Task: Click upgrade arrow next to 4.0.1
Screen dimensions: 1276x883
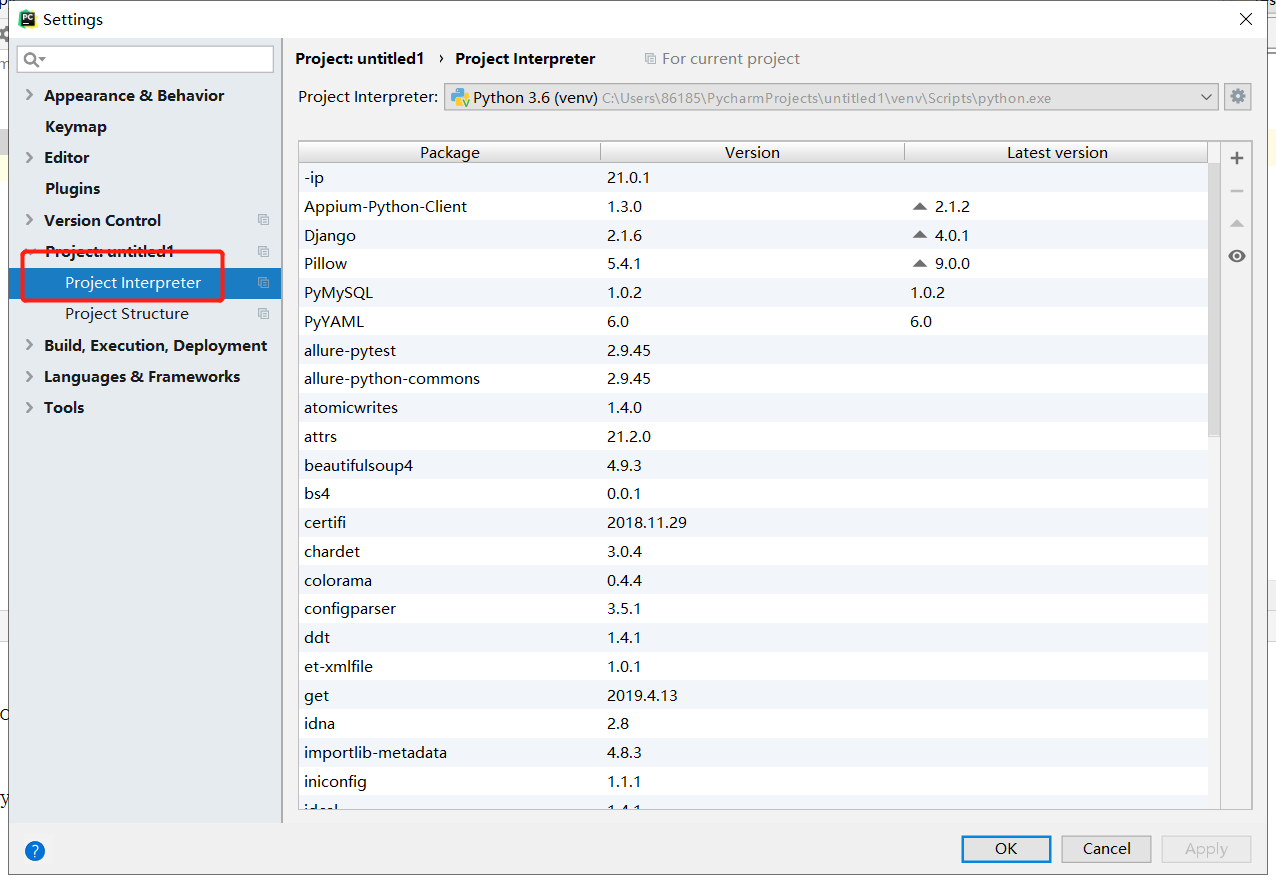Action: point(920,235)
